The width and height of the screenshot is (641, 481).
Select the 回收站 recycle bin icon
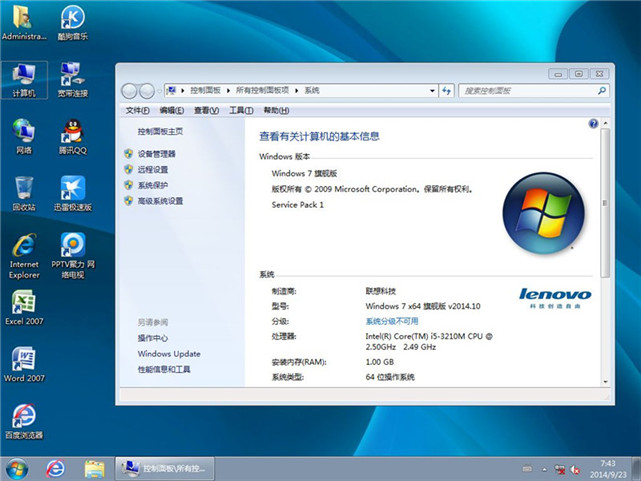(24, 192)
